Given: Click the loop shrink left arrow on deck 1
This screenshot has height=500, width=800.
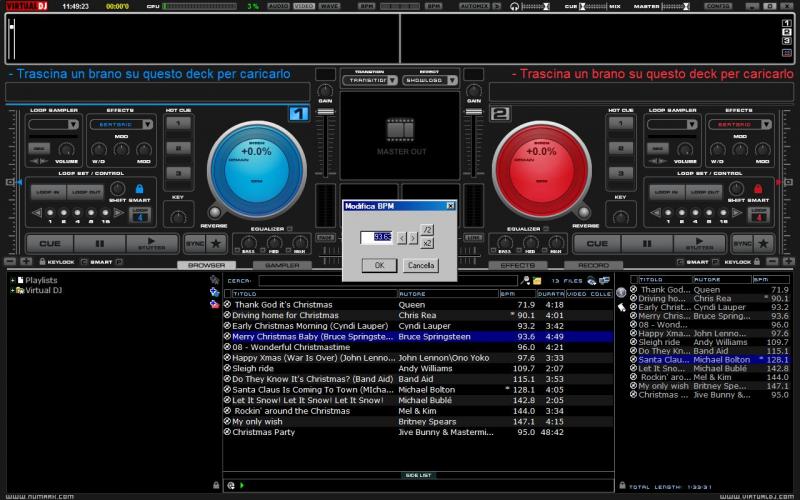Looking at the screenshot, I should (x=37, y=213).
